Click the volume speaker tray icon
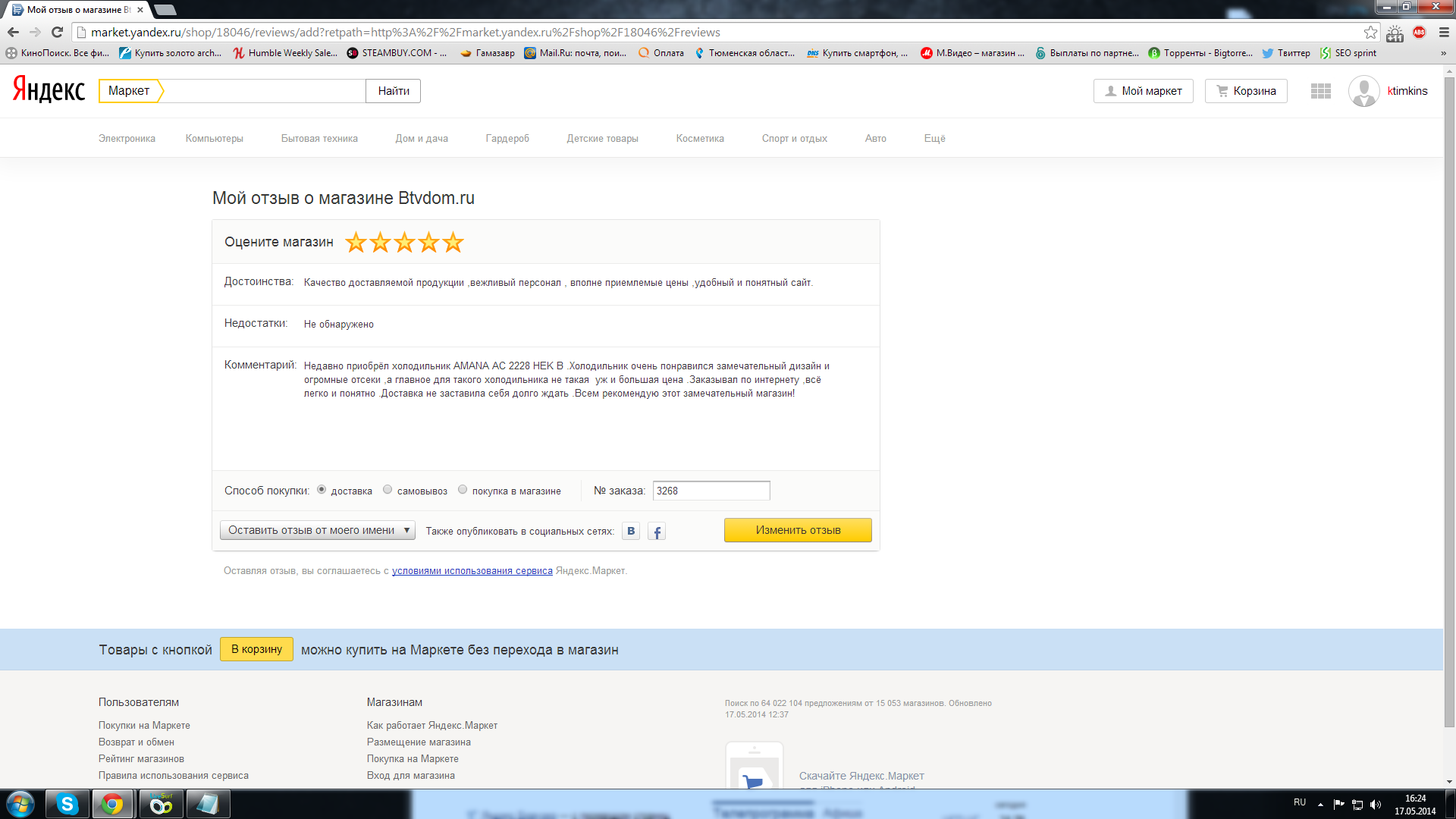Image resolution: width=1456 pixels, height=819 pixels. (x=1376, y=805)
